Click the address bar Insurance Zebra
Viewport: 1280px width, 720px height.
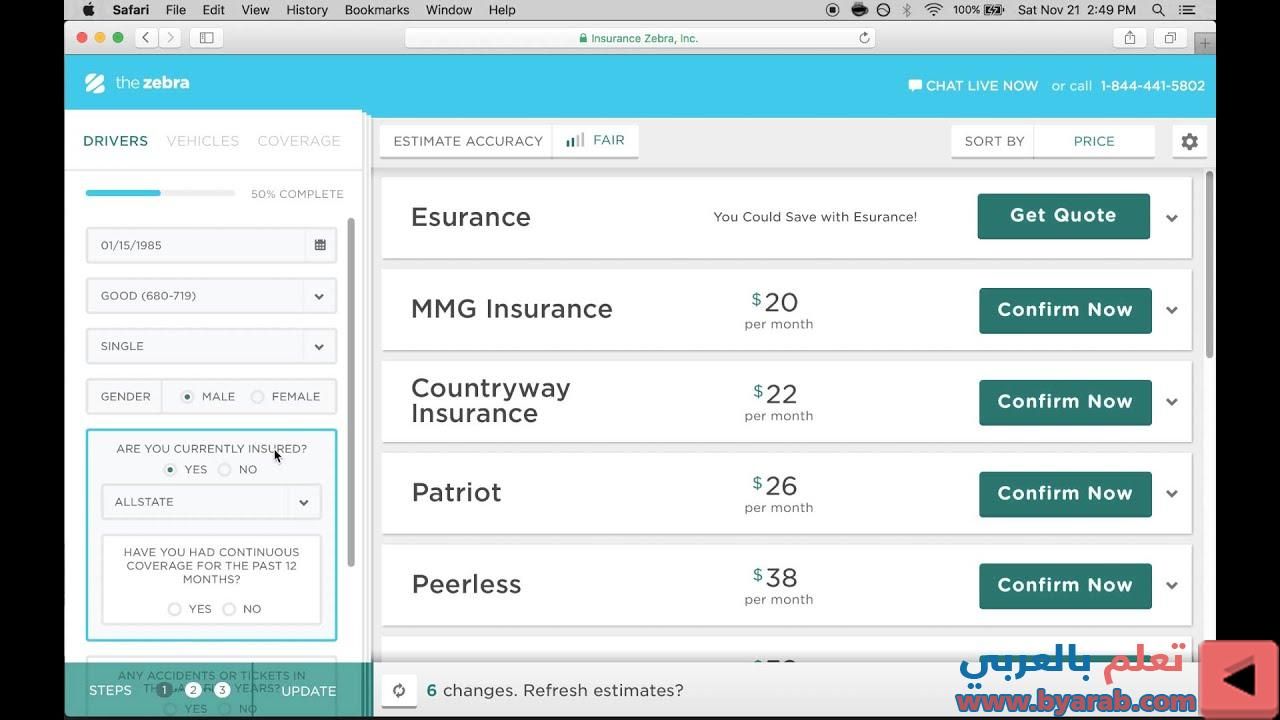coord(640,38)
